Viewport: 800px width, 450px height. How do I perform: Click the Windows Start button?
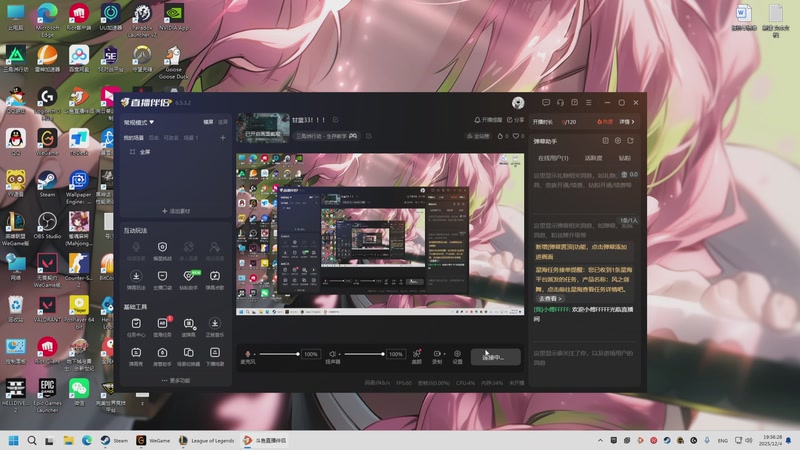(14, 440)
